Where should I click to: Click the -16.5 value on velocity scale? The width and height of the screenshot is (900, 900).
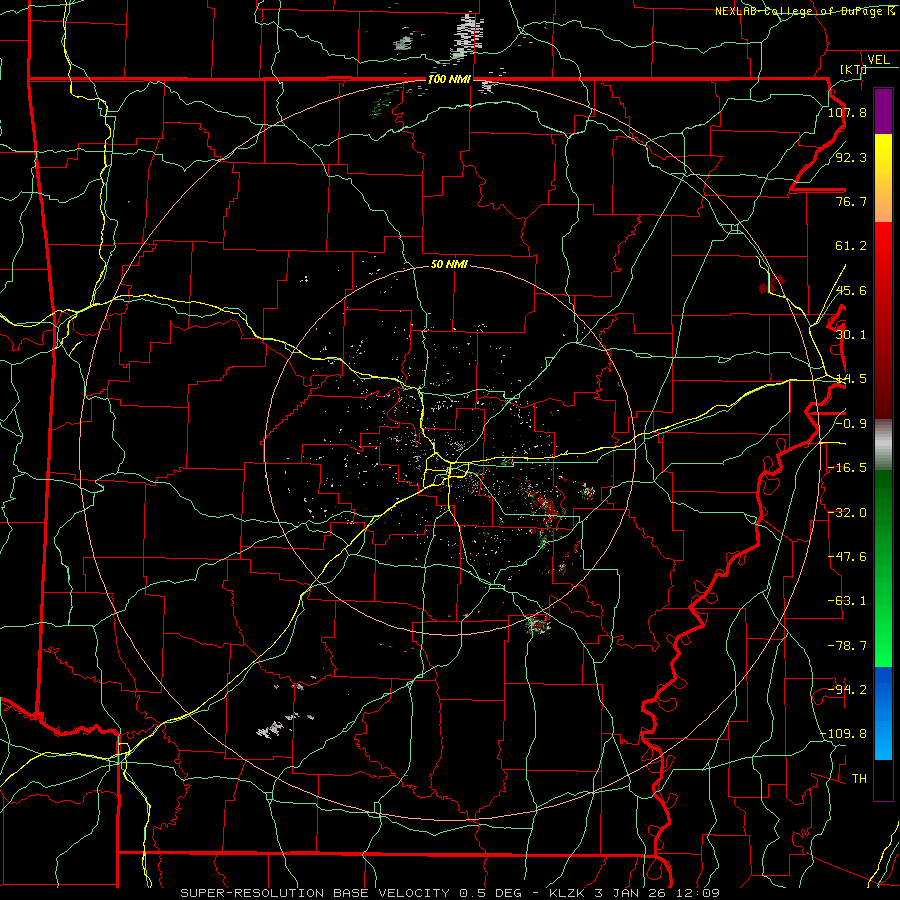[x=847, y=468]
